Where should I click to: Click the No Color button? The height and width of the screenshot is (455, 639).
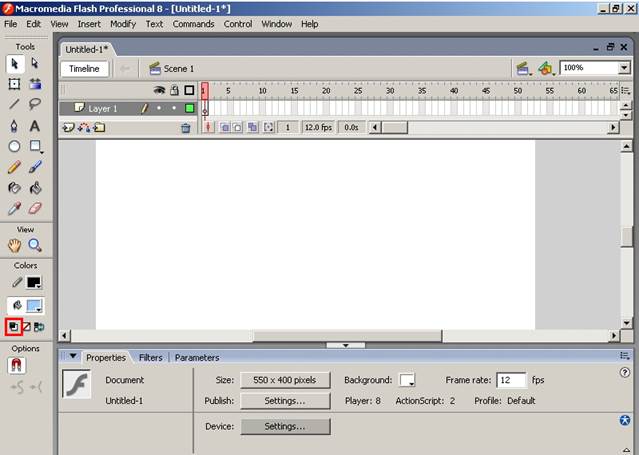coord(26,327)
